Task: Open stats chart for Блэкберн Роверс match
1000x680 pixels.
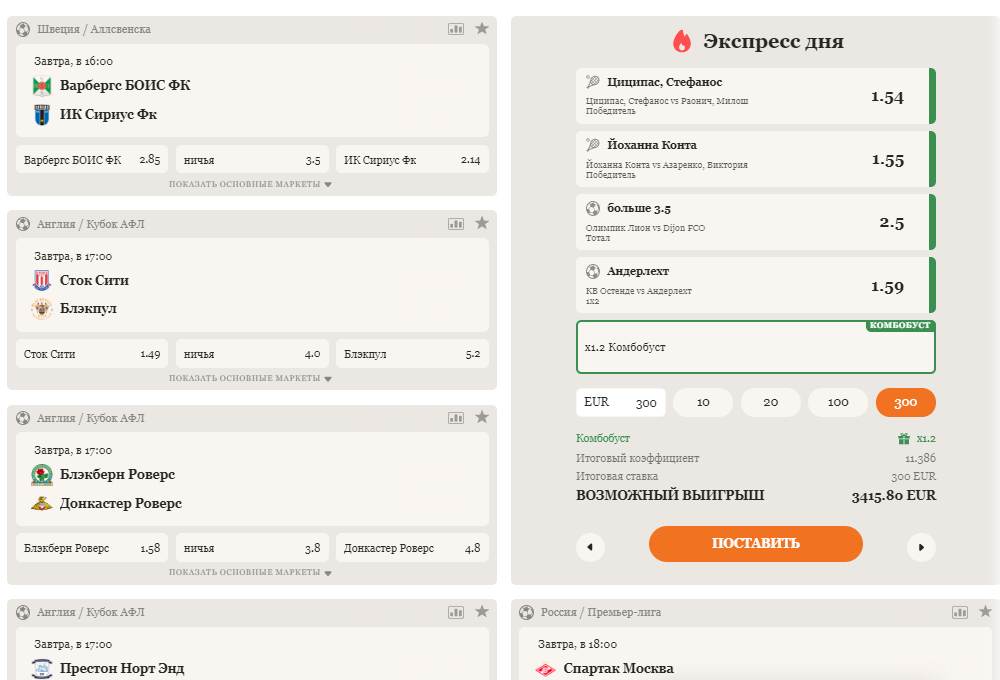Action: click(x=456, y=417)
